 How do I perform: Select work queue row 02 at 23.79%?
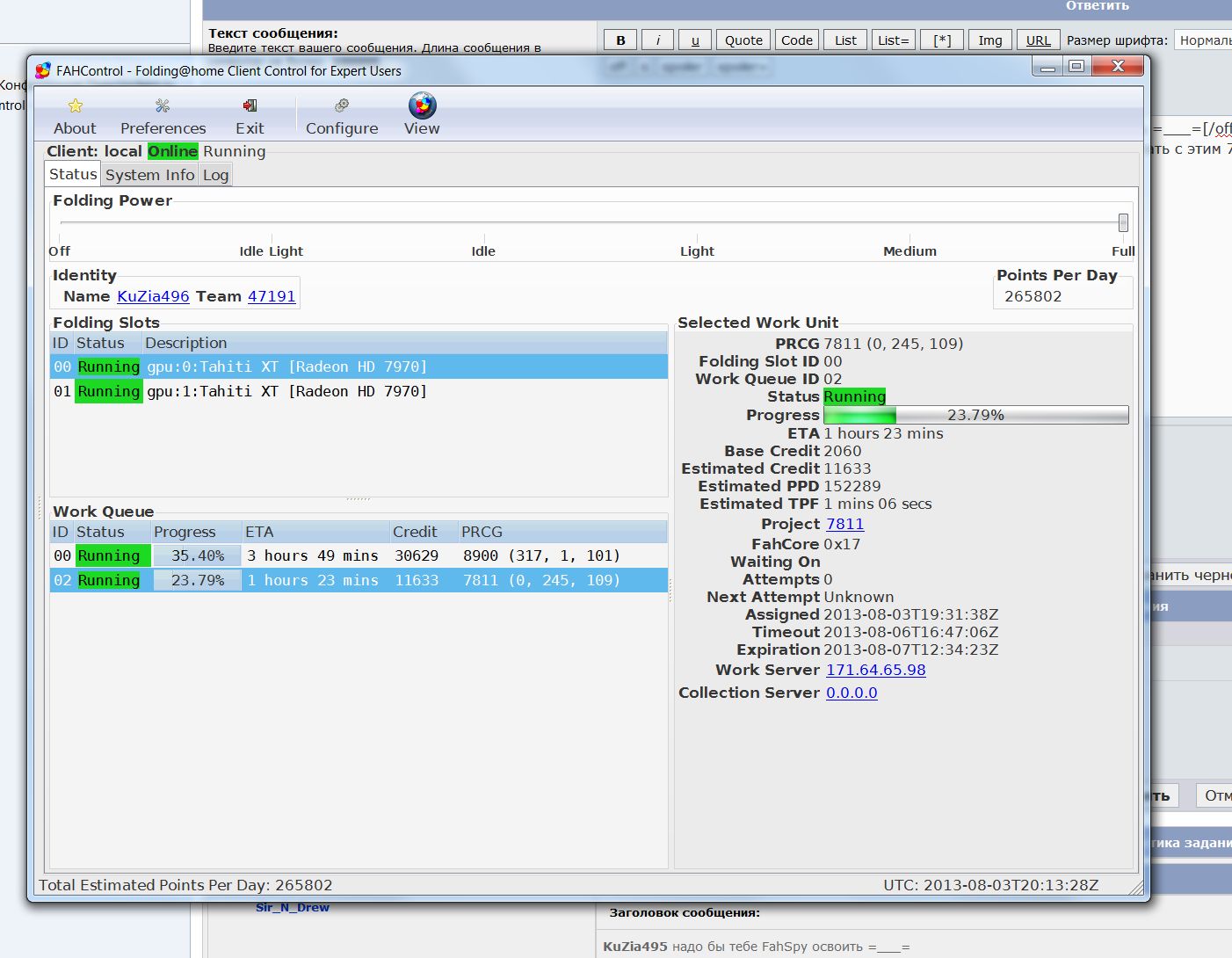[x=359, y=580]
